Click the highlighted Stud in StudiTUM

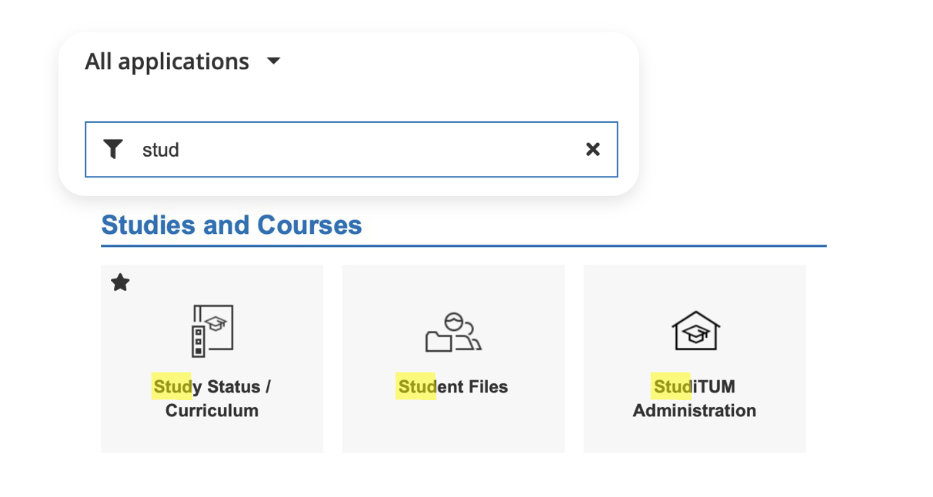(x=671, y=387)
